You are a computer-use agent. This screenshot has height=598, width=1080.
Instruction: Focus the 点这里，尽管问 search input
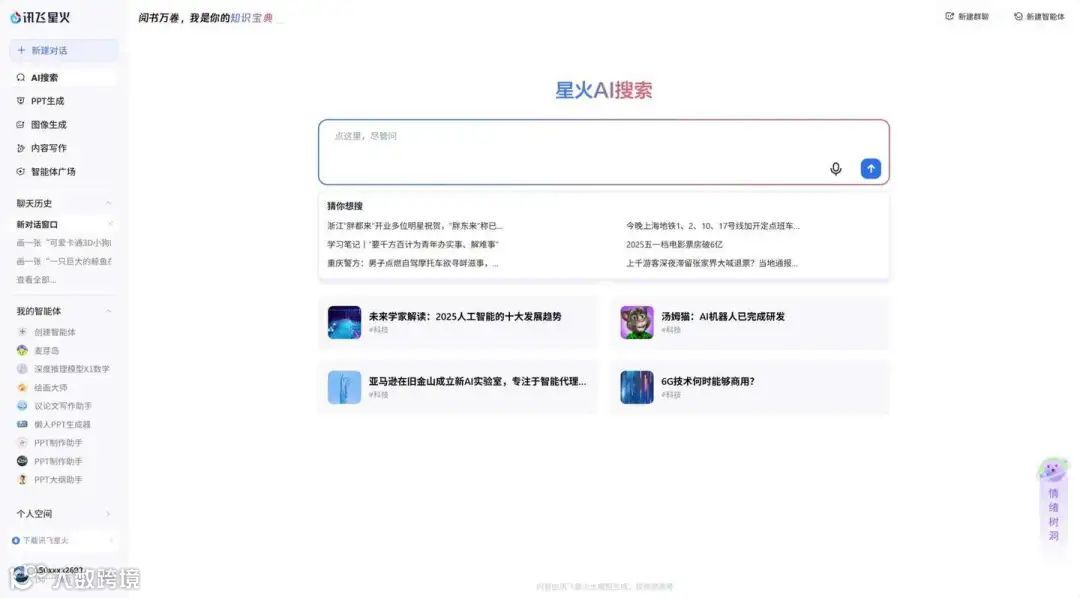603,152
